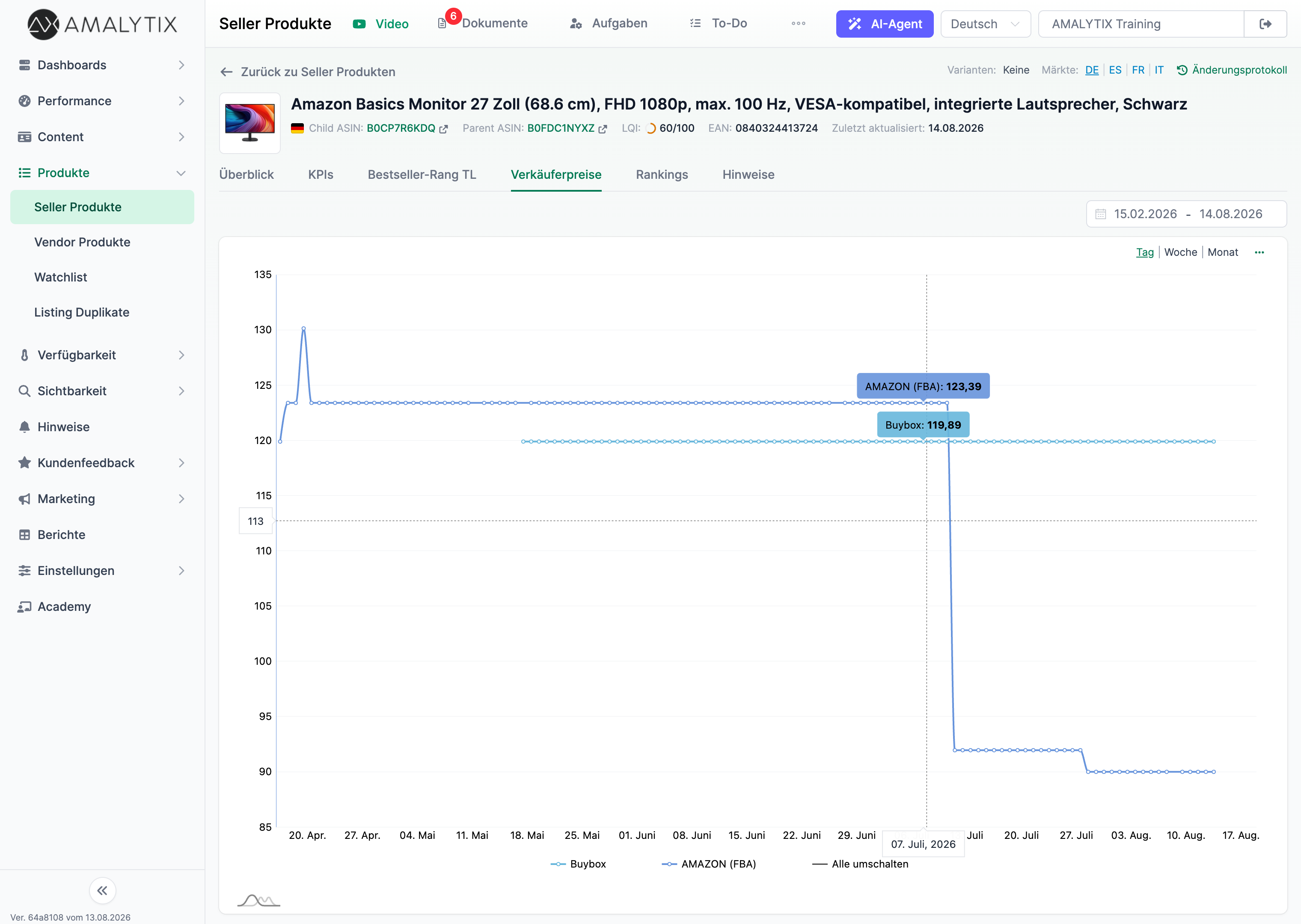This screenshot has width=1301, height=924.
Task: Set chart granularity to Woche
Action: point(1180,252)
